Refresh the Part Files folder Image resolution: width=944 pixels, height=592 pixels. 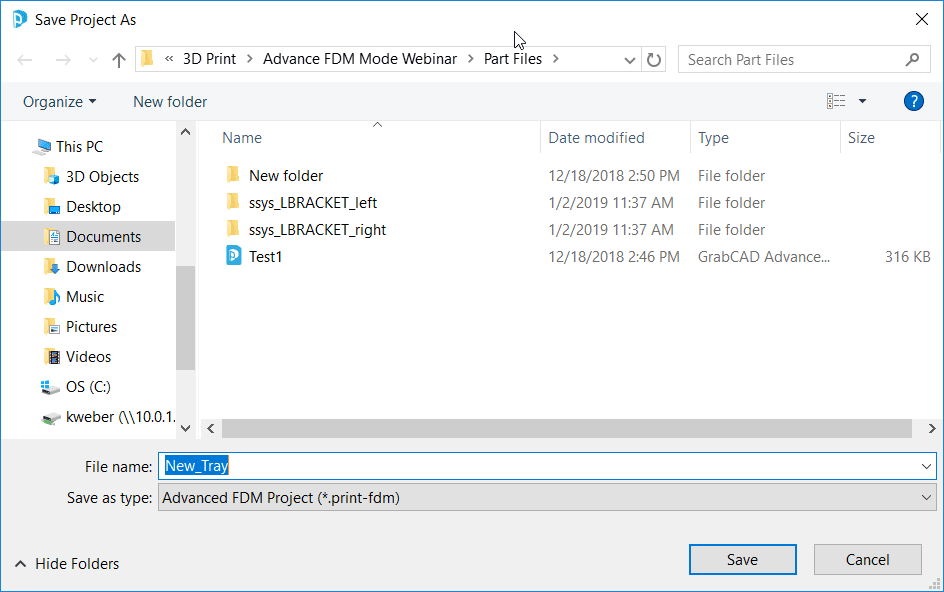(x=654, y=60)
